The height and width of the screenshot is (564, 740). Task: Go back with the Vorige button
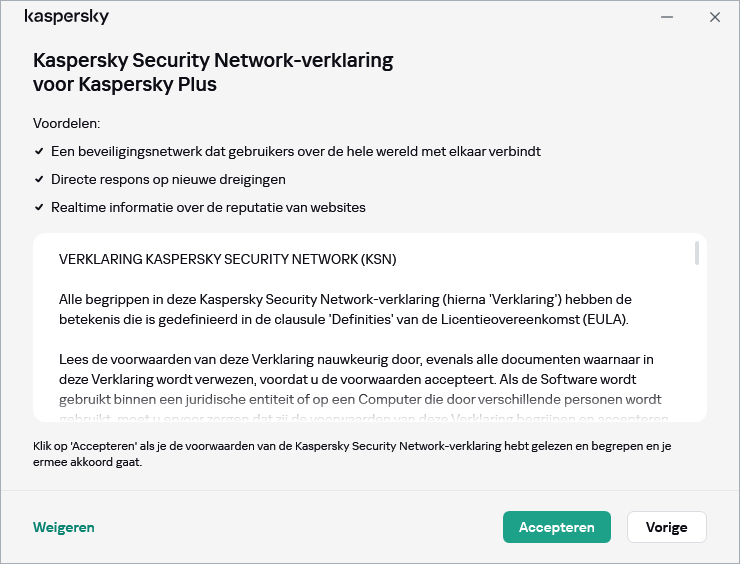(x=666, y=527)
